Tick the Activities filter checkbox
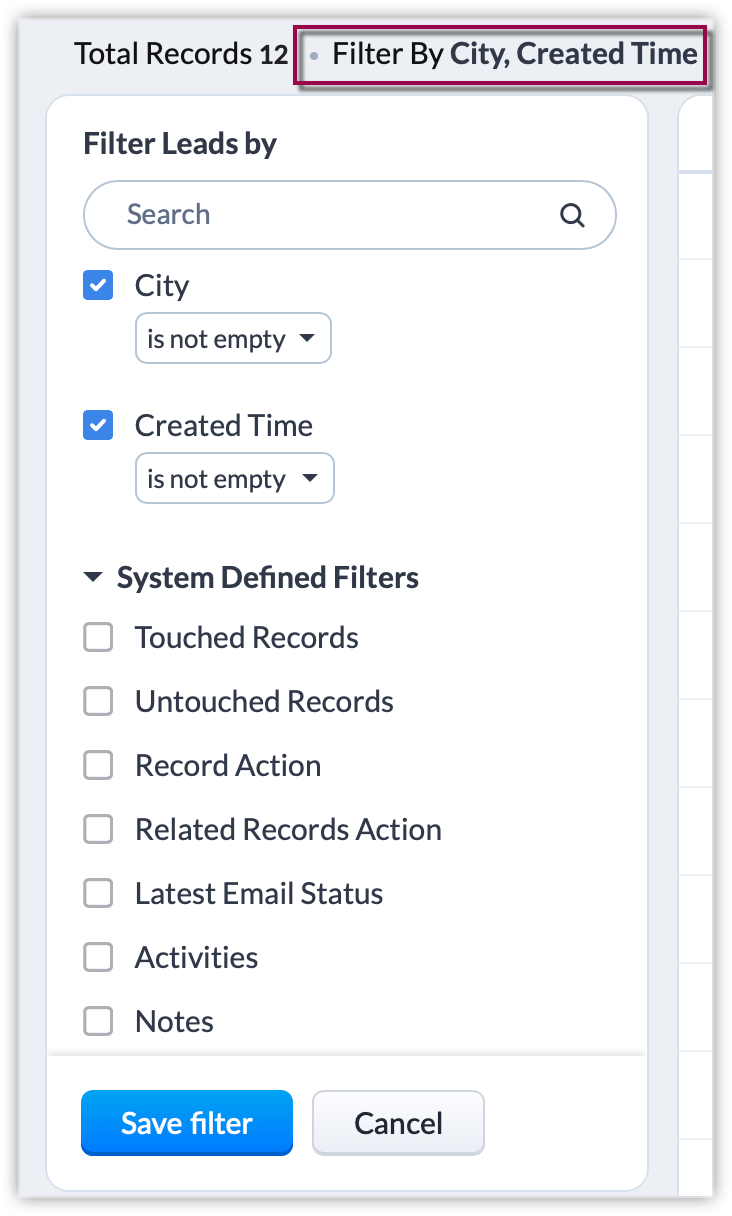 coord(98,958)
